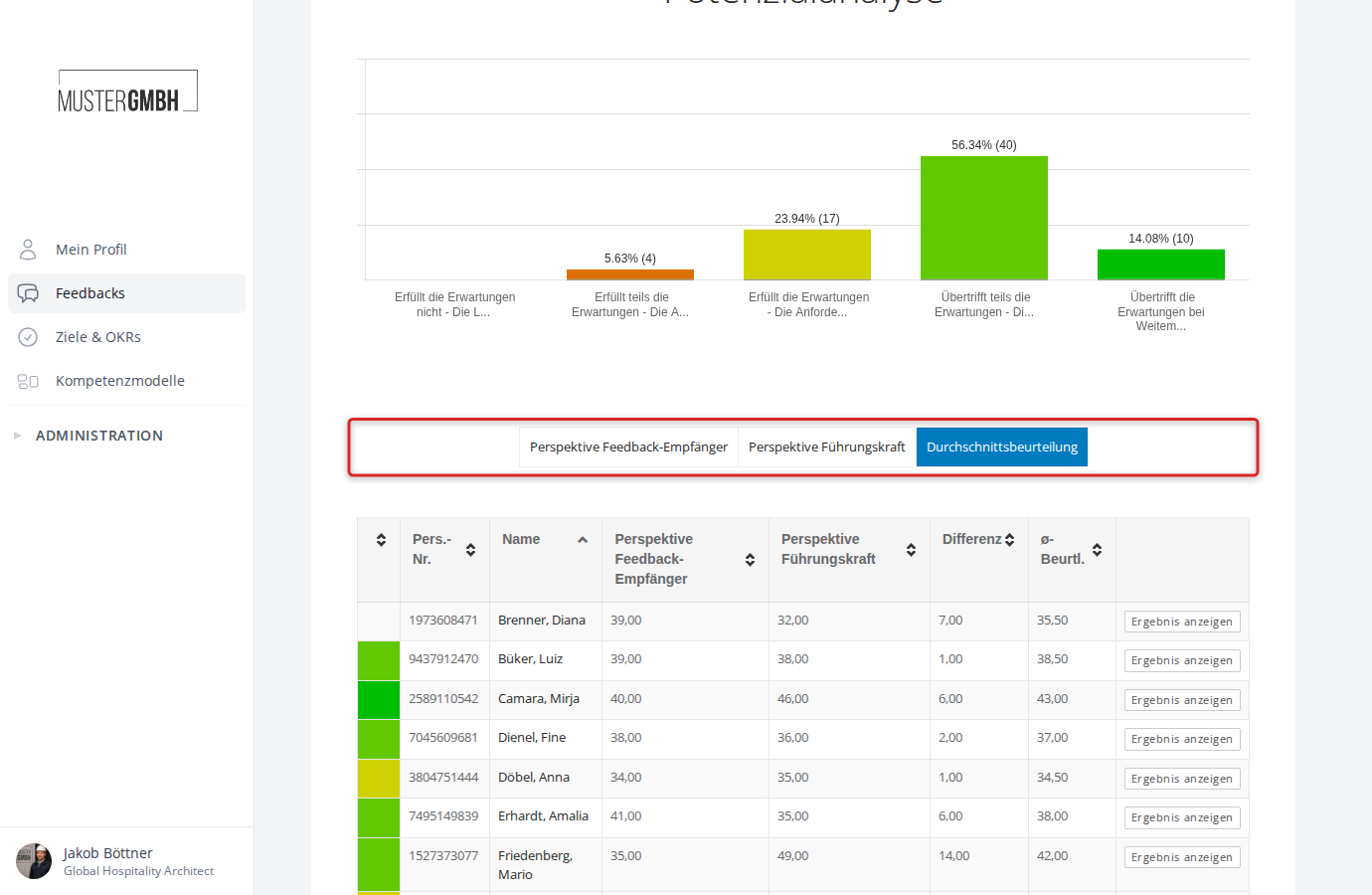
Task: Click the 5.63% (4) bar label
Action: pyautogui.click(x=630, y=259)
